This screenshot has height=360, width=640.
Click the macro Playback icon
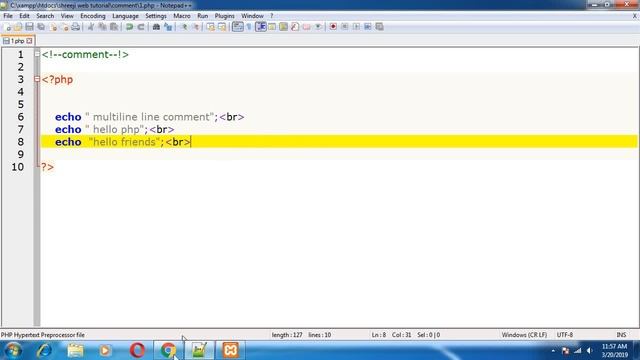356,27
